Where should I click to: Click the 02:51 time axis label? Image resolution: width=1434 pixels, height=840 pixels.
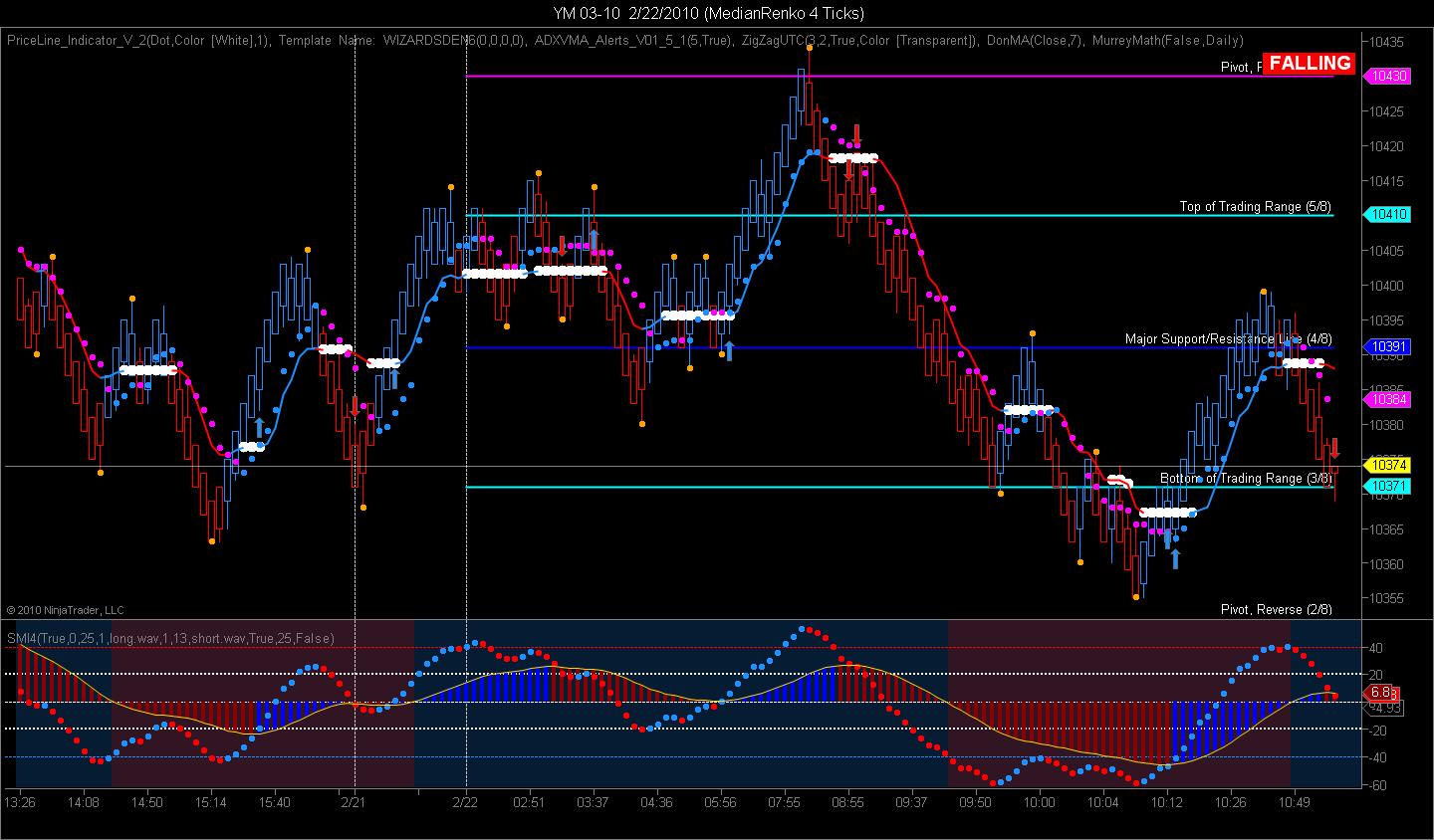529,802
